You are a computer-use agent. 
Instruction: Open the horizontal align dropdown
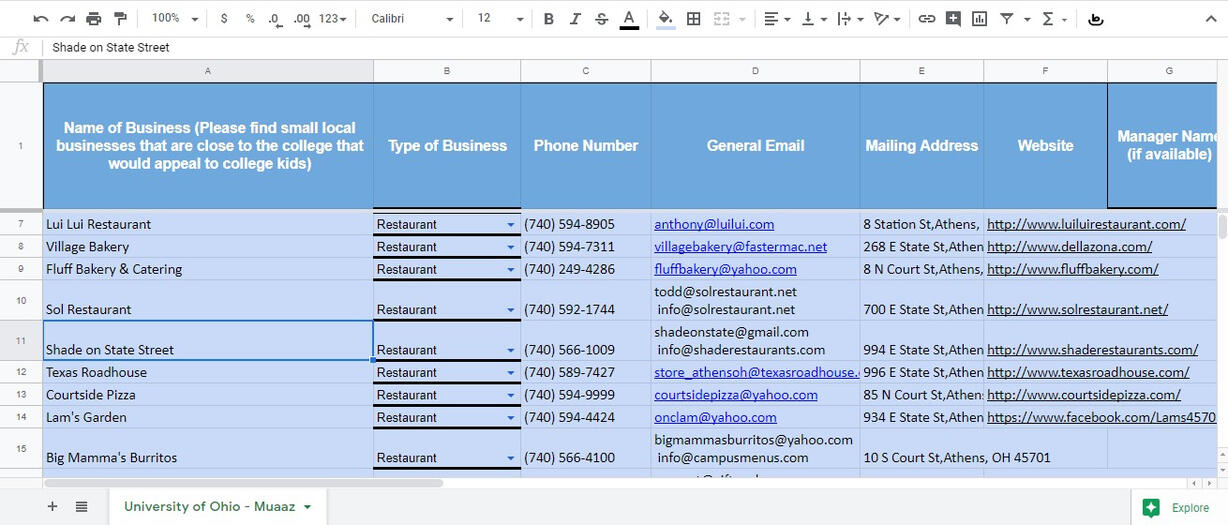click(777, 18)
